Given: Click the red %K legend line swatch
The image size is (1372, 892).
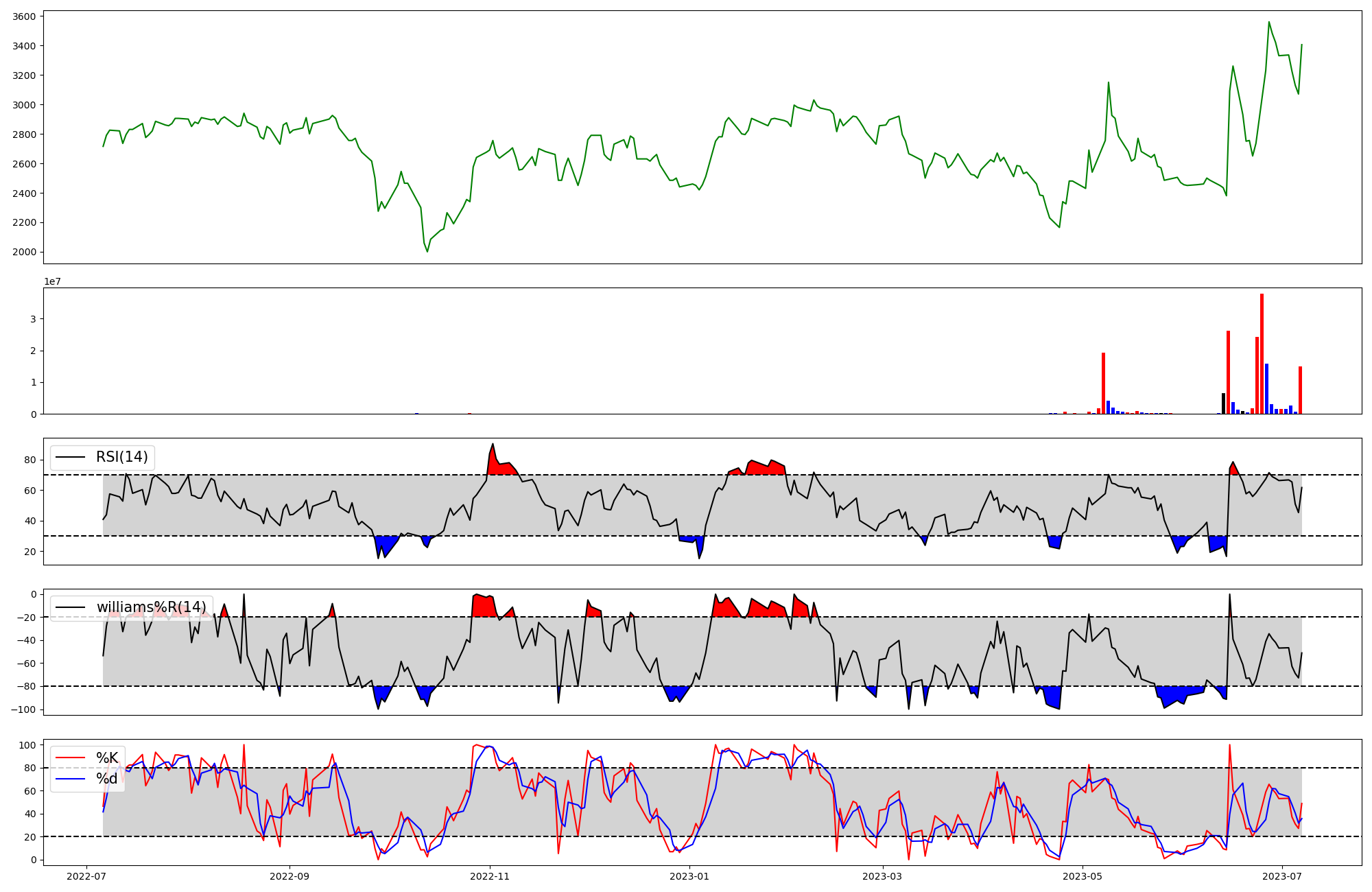Looking at the screenshot, I should pos(70,758).
